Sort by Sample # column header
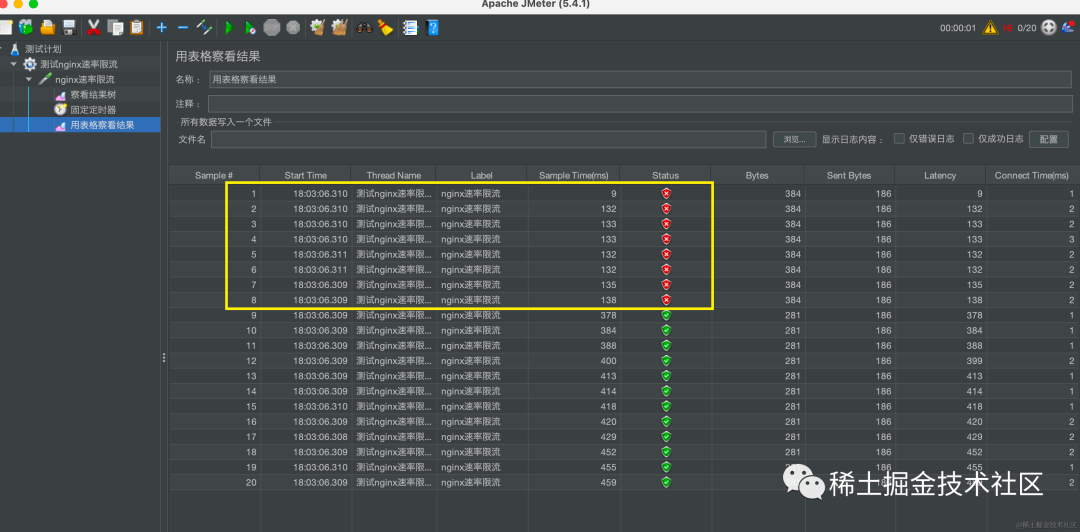This screenshot has width=1080, height=532. coord(214,176)
